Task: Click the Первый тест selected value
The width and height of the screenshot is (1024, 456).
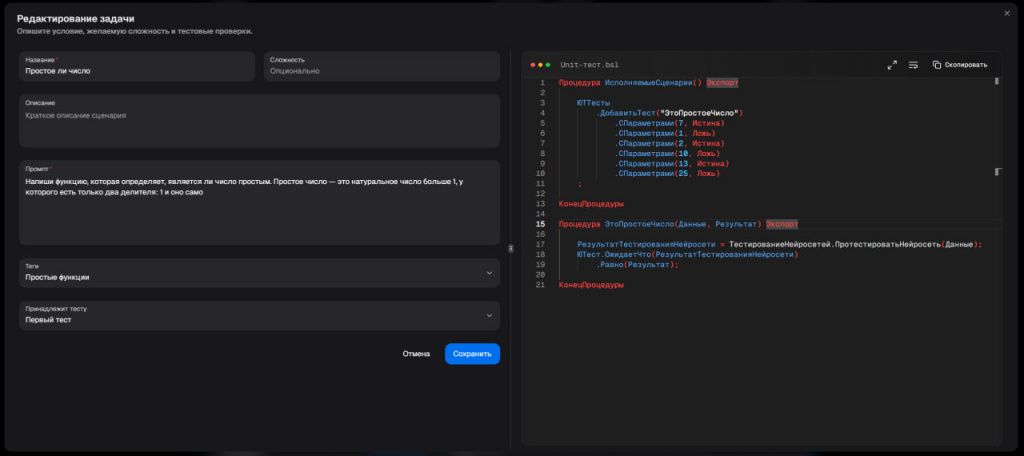Action: (48, 320)
